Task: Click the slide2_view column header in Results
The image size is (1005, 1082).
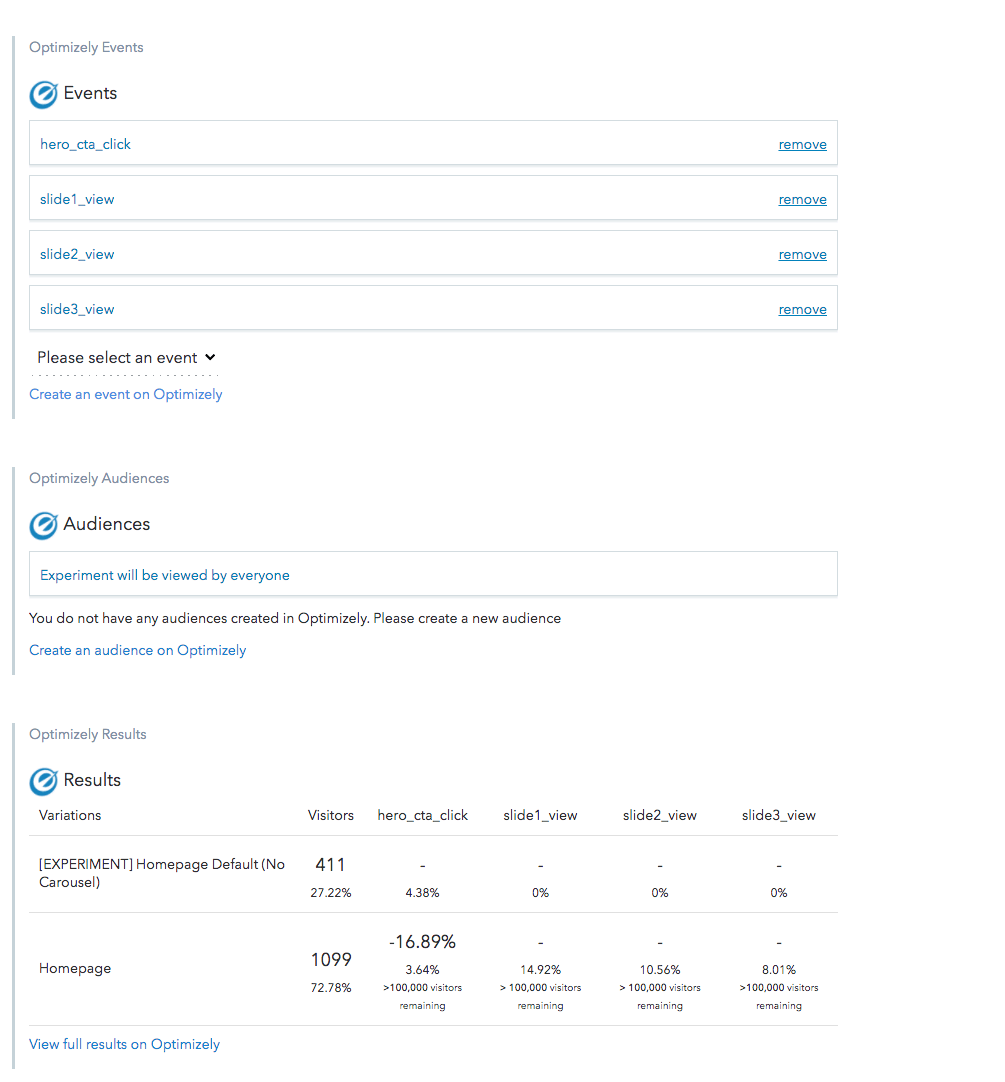Action: 660,816
